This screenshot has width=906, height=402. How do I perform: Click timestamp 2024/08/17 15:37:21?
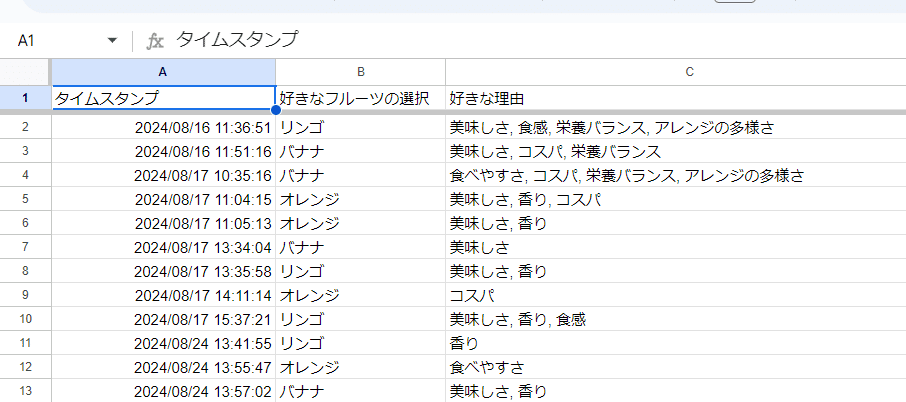click(164, 319)
